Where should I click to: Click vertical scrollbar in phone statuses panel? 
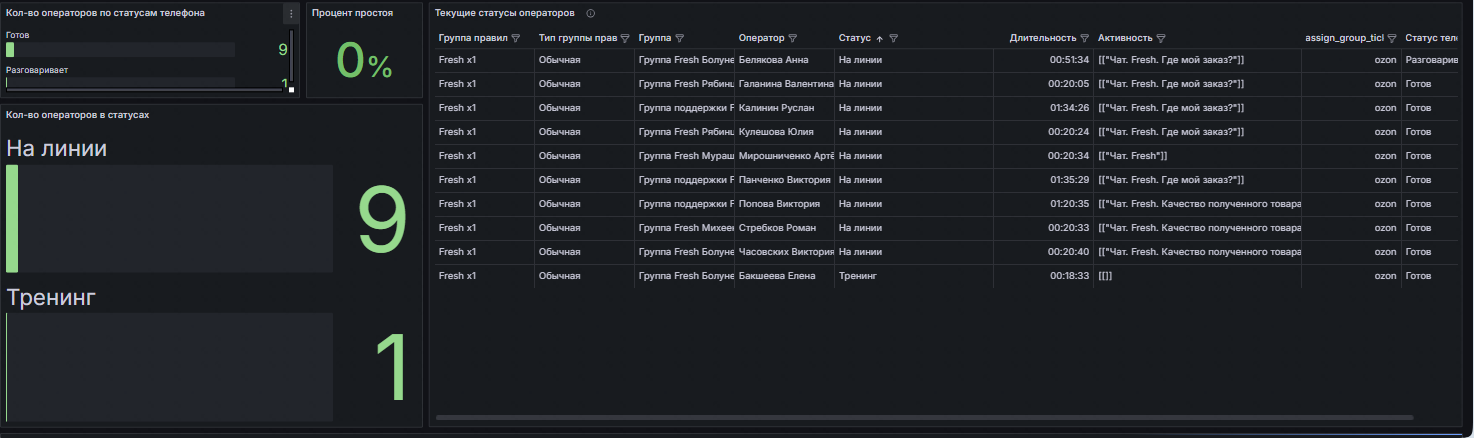coord(291,58)
